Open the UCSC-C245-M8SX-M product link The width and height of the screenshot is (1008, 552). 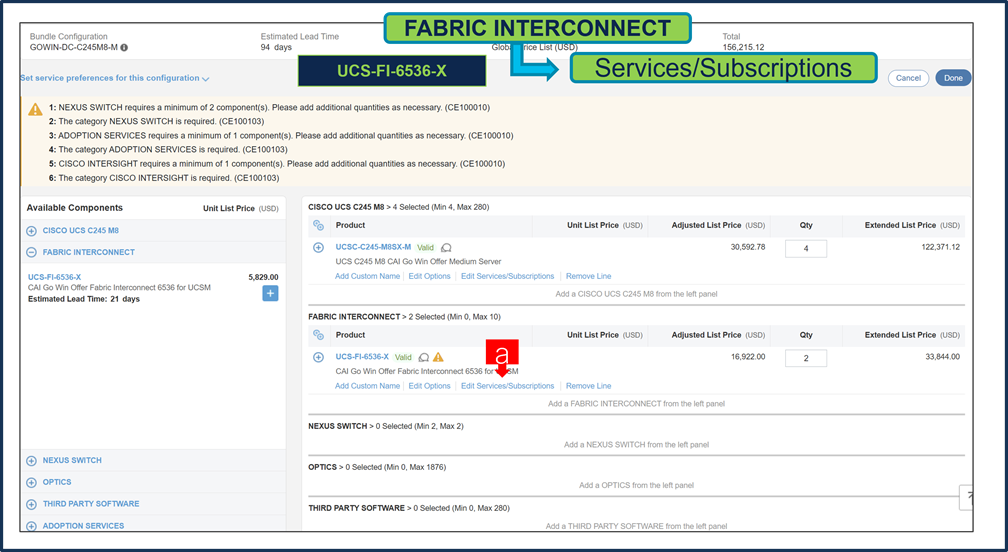pyautogui.click(x=373, y=247)
